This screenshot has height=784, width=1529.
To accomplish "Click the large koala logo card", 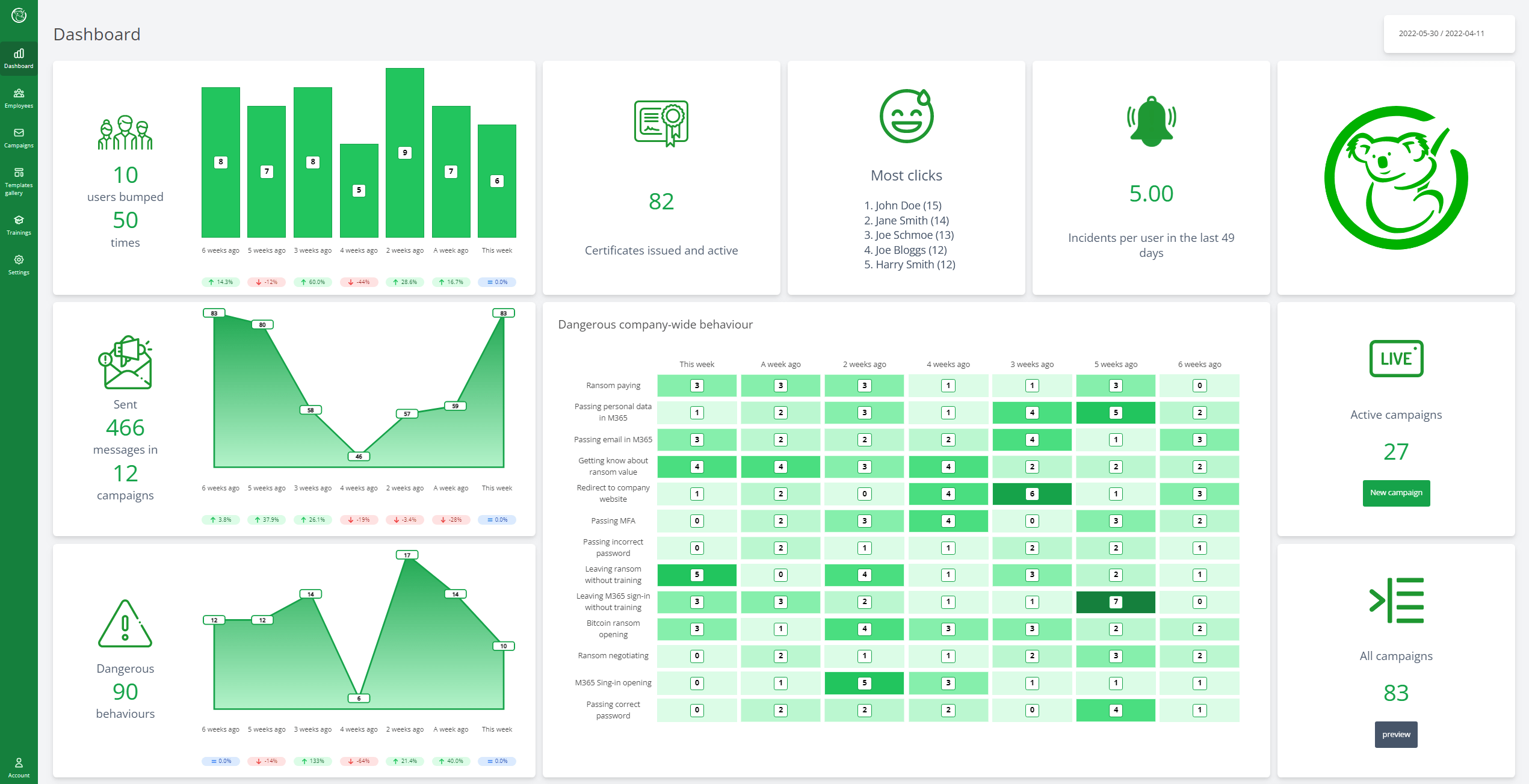I will (1395, 177).
